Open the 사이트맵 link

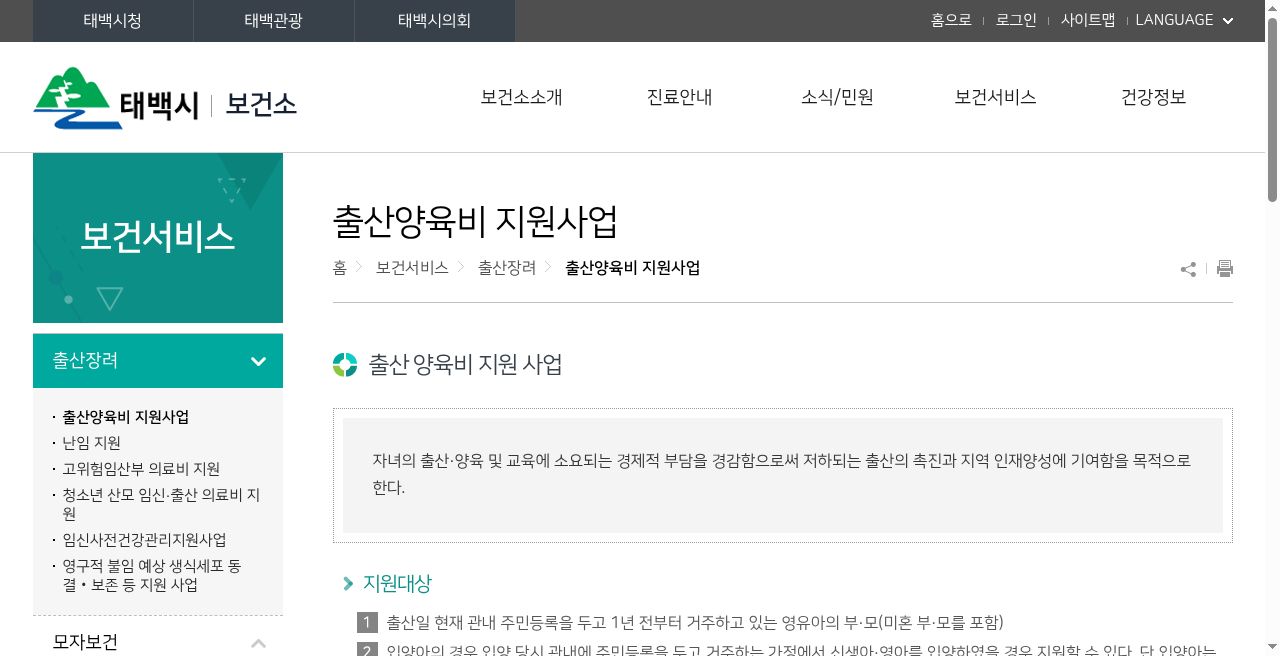1088,20
